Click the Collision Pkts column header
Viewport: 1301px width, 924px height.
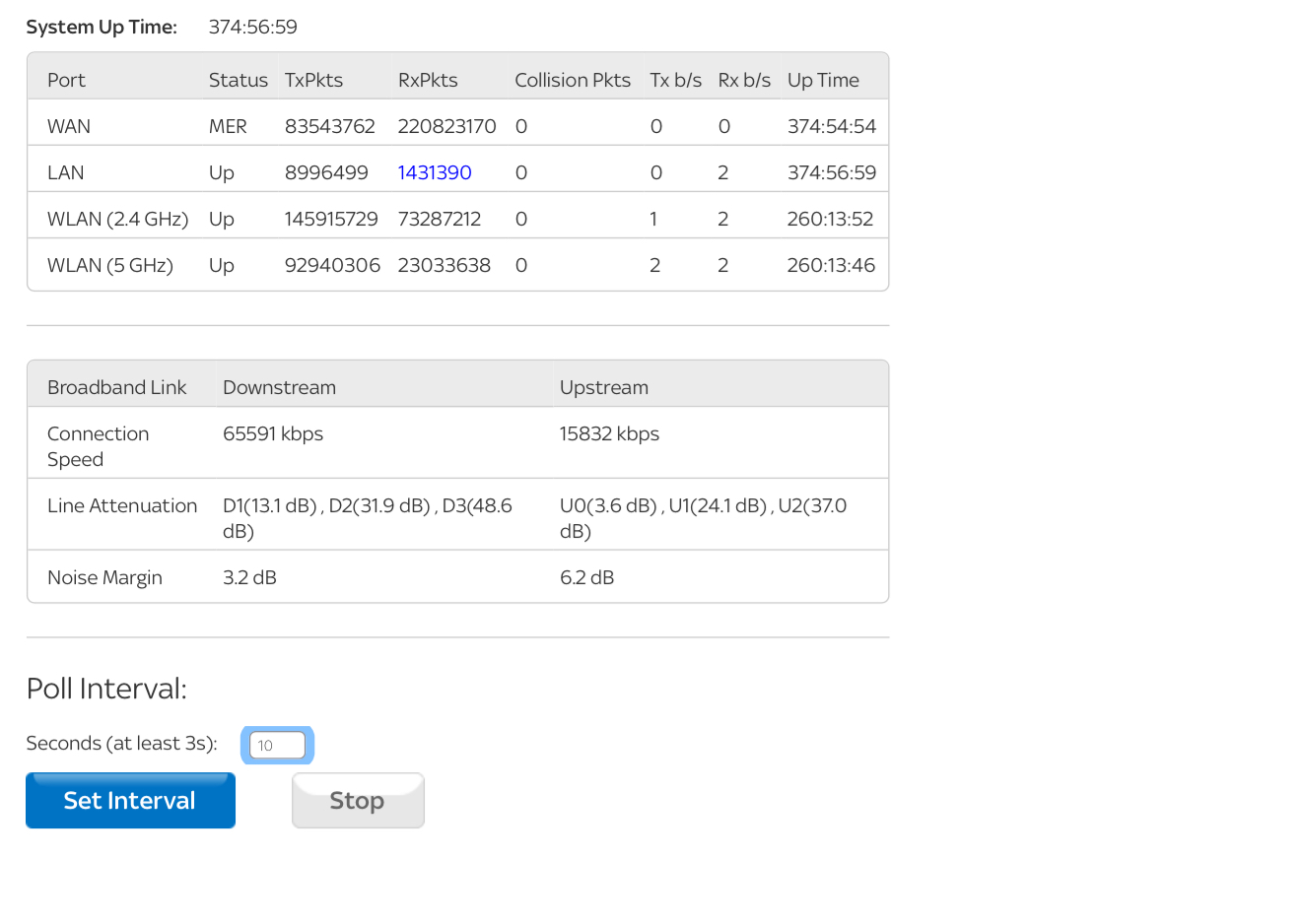click(572, 81)
